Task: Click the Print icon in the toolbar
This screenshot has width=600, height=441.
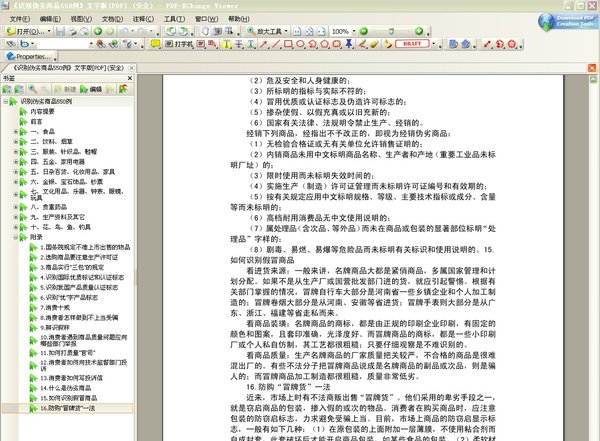Action: [72, 31]
